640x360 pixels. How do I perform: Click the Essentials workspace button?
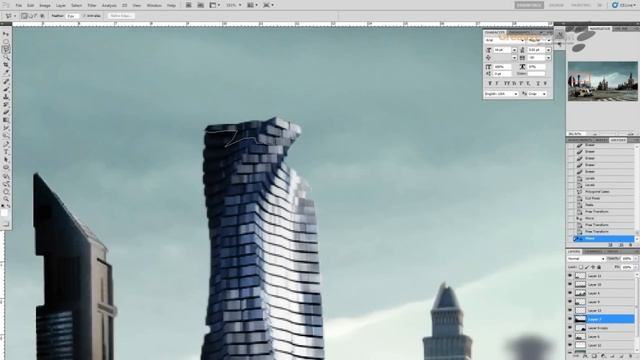click(x=529, y=5)
